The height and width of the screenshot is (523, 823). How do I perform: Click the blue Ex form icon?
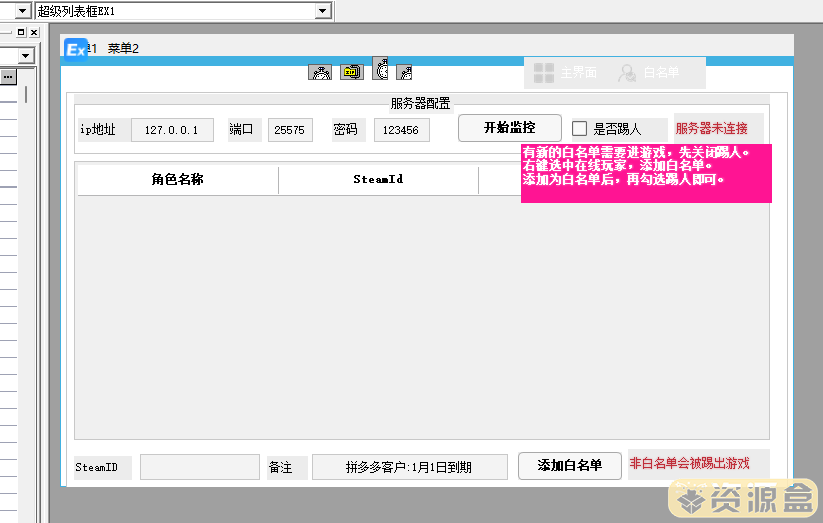76,50
